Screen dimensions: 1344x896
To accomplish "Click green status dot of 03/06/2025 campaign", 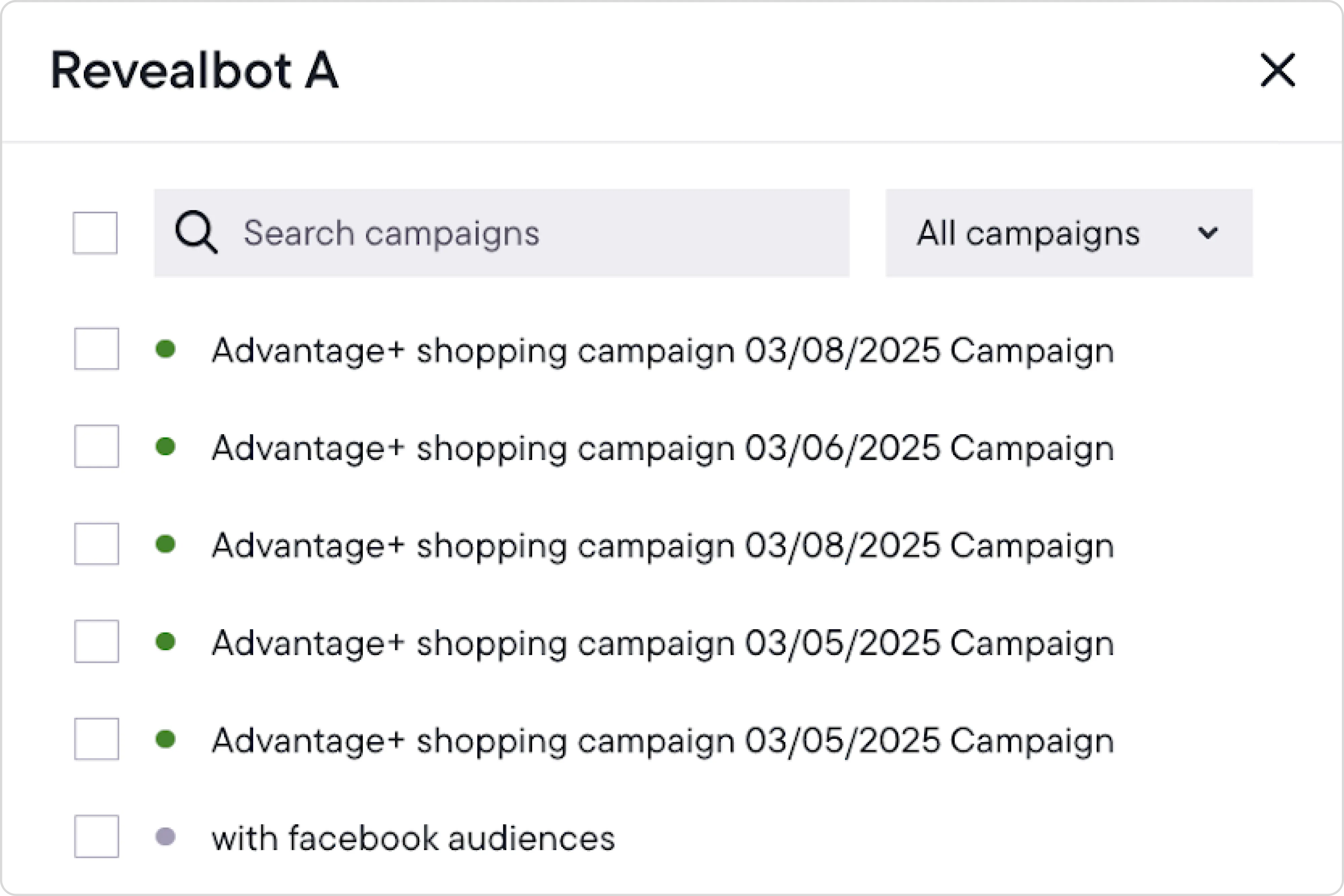I will (x=165, y=446).
